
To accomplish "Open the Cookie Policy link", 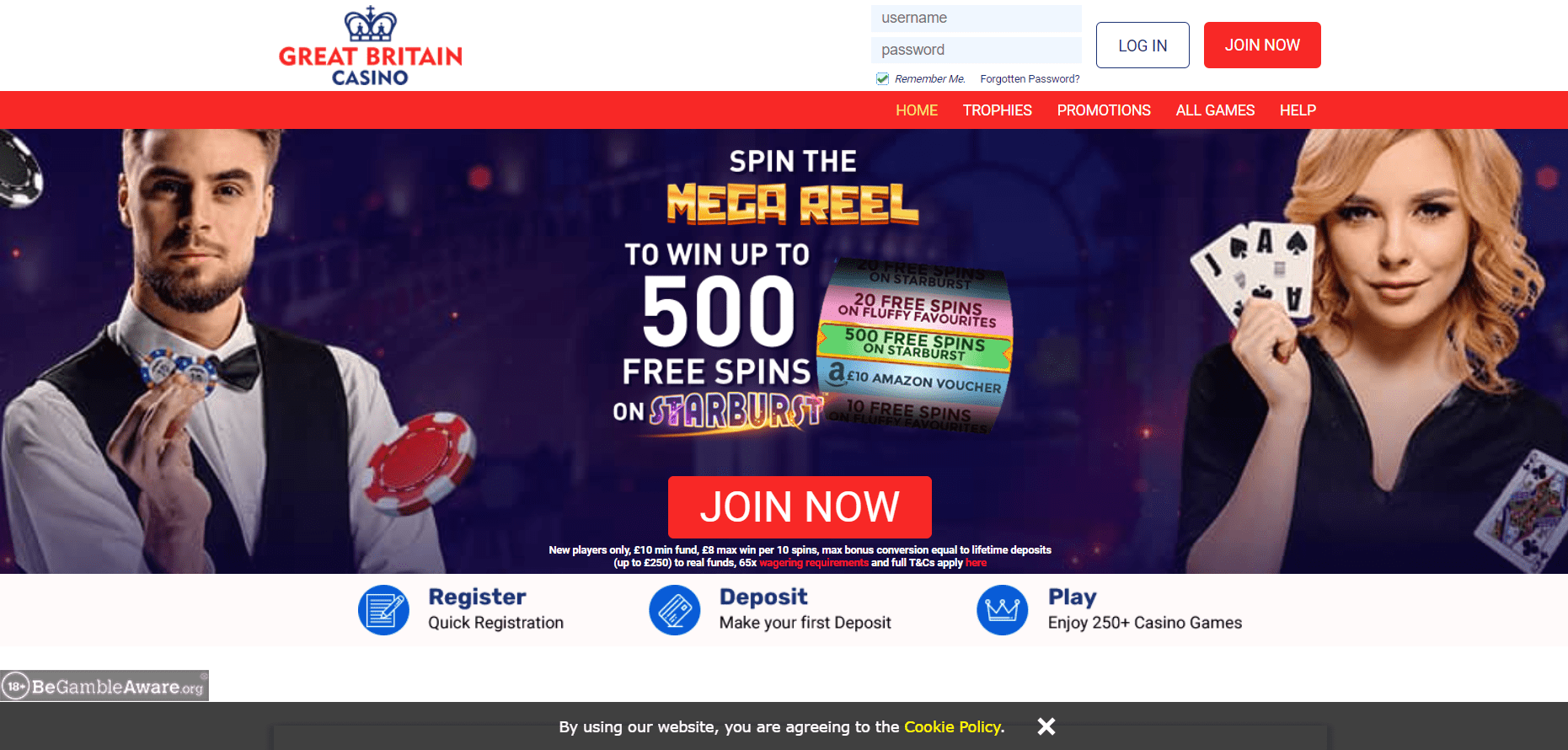I will tap(952, 726).
